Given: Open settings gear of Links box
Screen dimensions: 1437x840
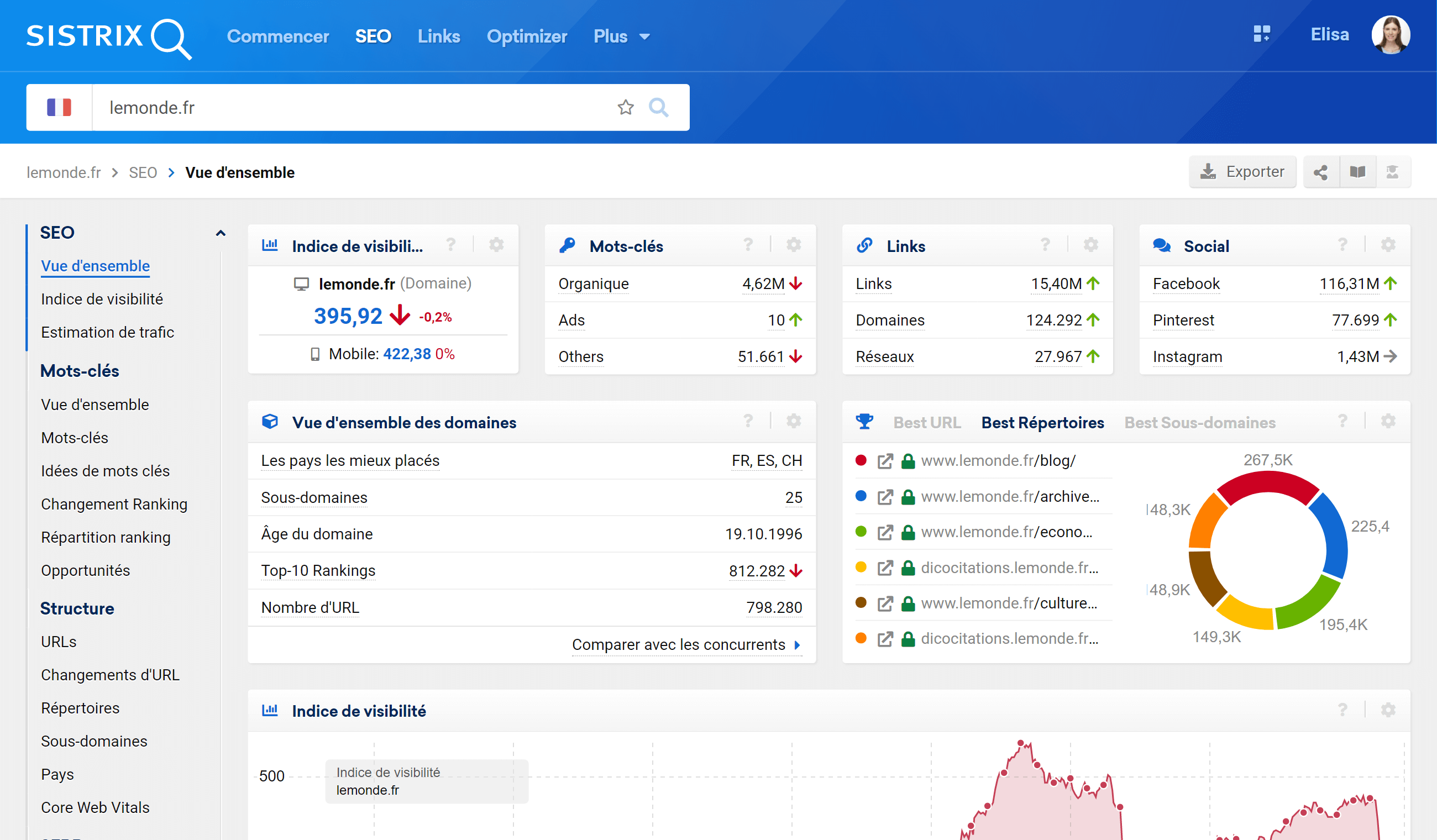Looking at the screenshot, I should [1091, 245].
